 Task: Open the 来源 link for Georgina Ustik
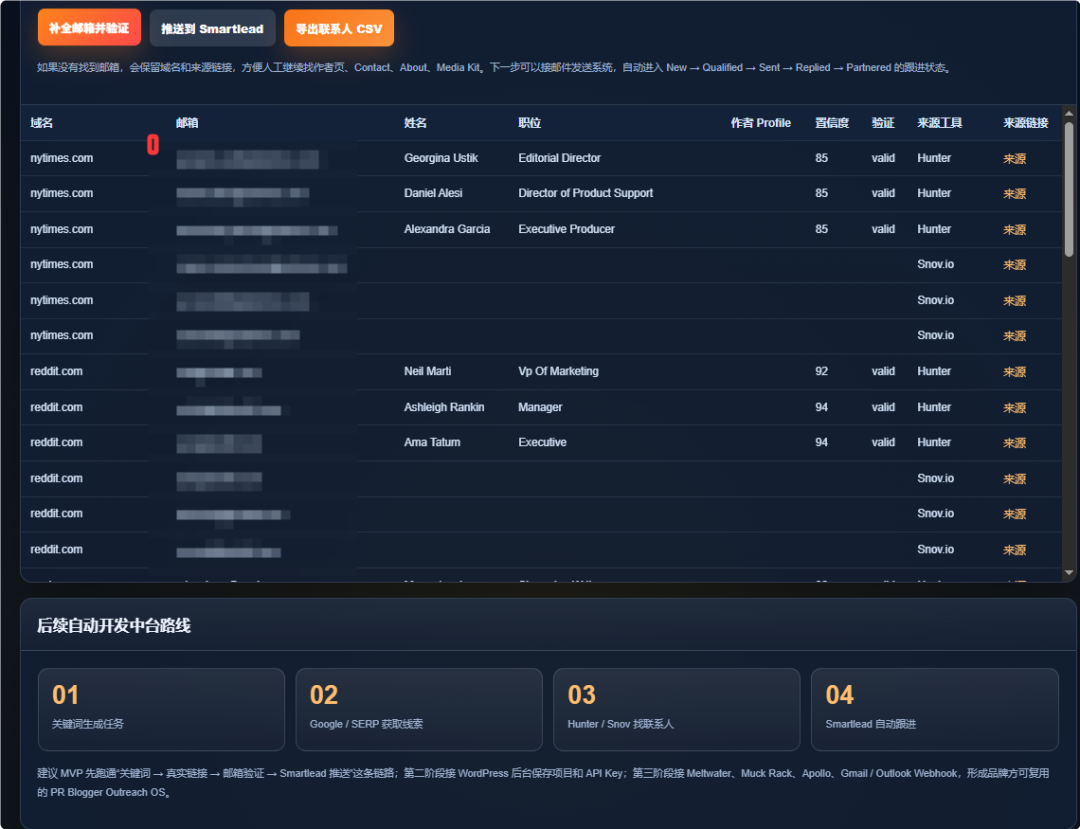tap(1015, 158)
